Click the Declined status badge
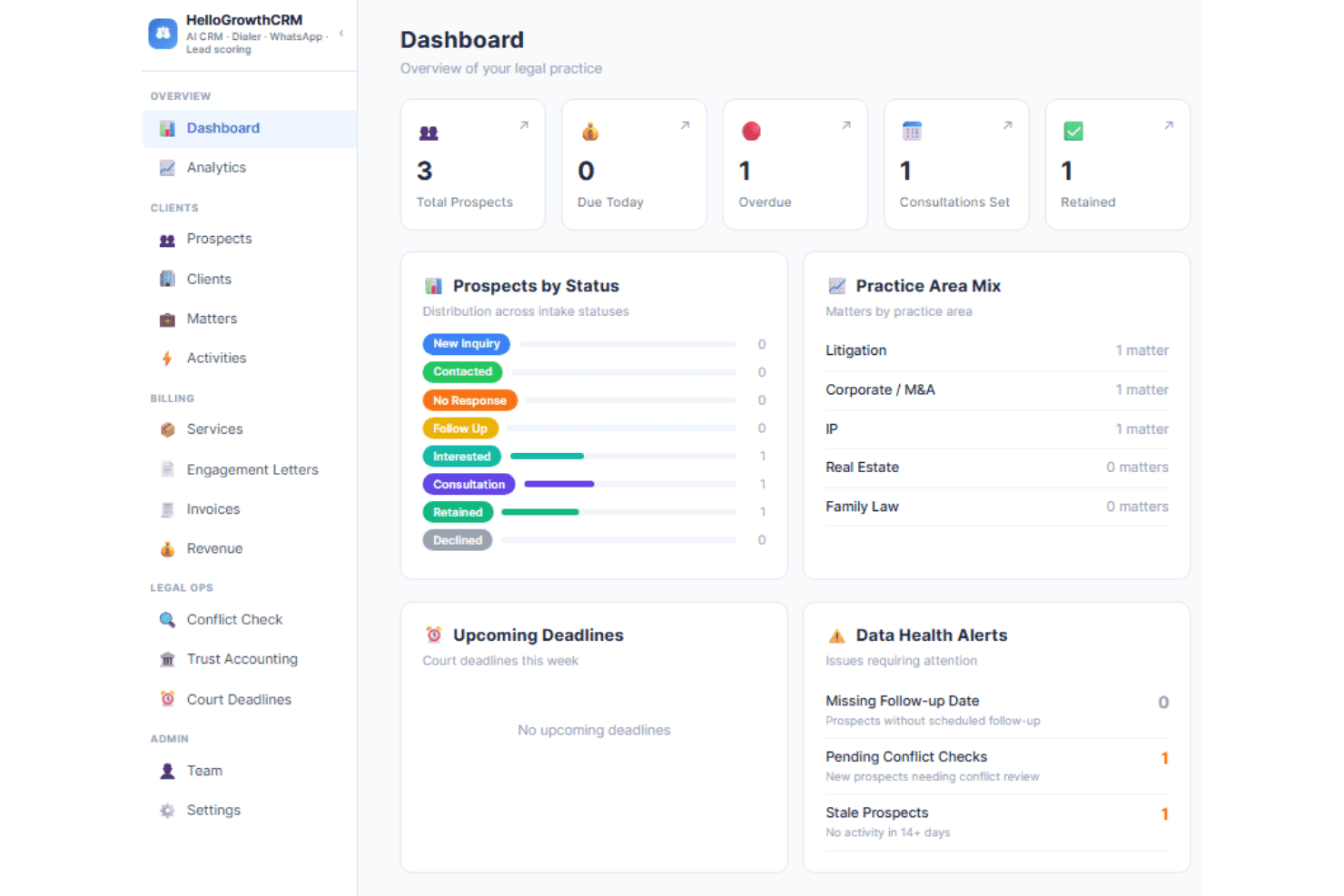 pos(458,541)
